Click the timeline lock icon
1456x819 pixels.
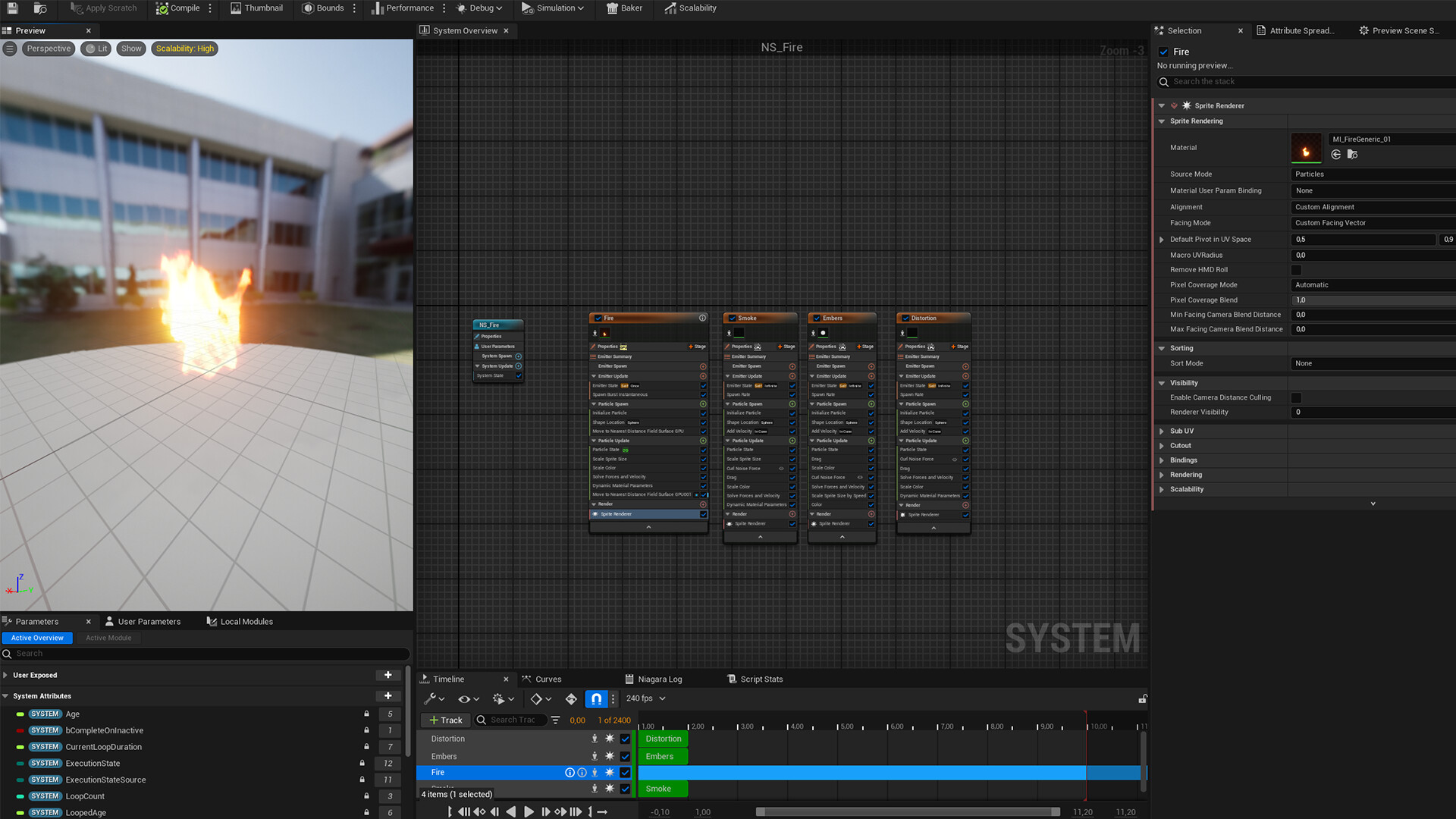click(1142, 698)
